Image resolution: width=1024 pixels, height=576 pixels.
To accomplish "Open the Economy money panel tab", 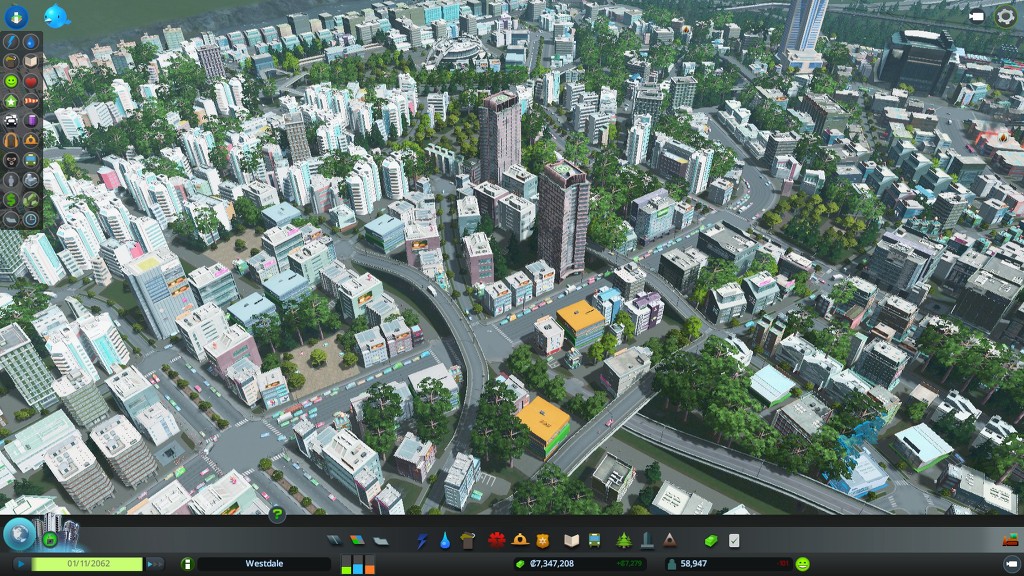I will (x=711, y=541).
